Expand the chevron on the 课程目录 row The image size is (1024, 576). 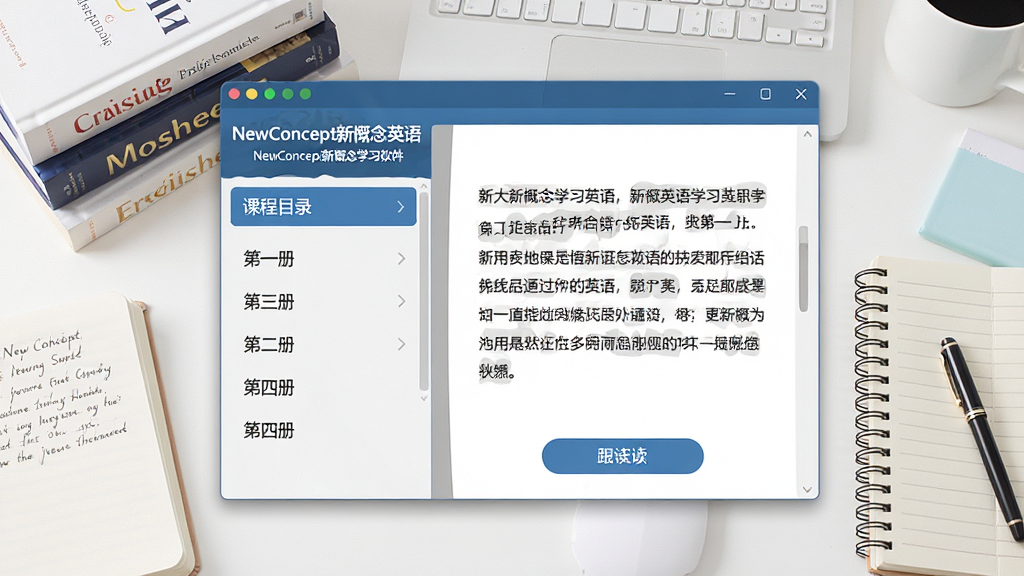click(401, 207)
